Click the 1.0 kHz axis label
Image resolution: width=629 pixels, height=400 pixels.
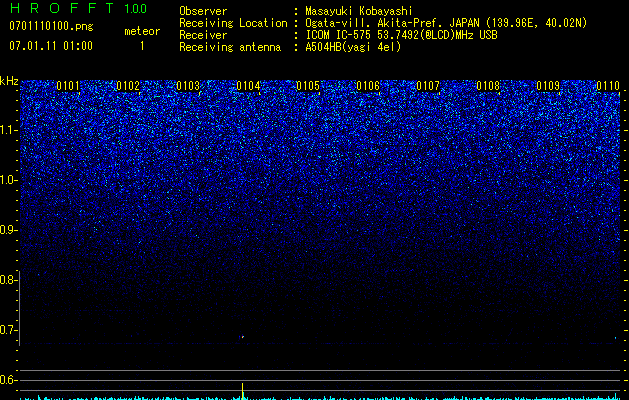(x=9, y=180)
